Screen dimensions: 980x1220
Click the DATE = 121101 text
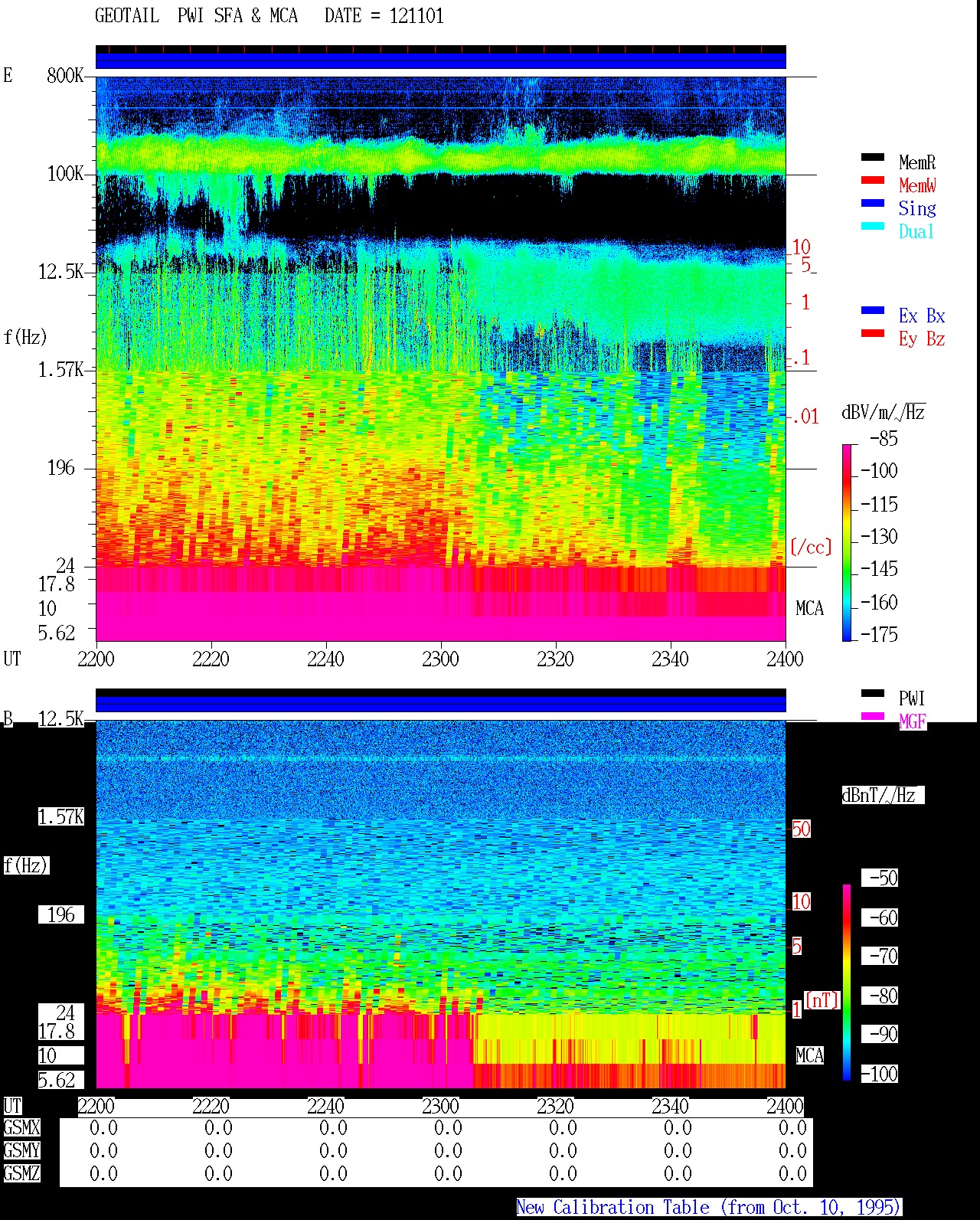384,16
